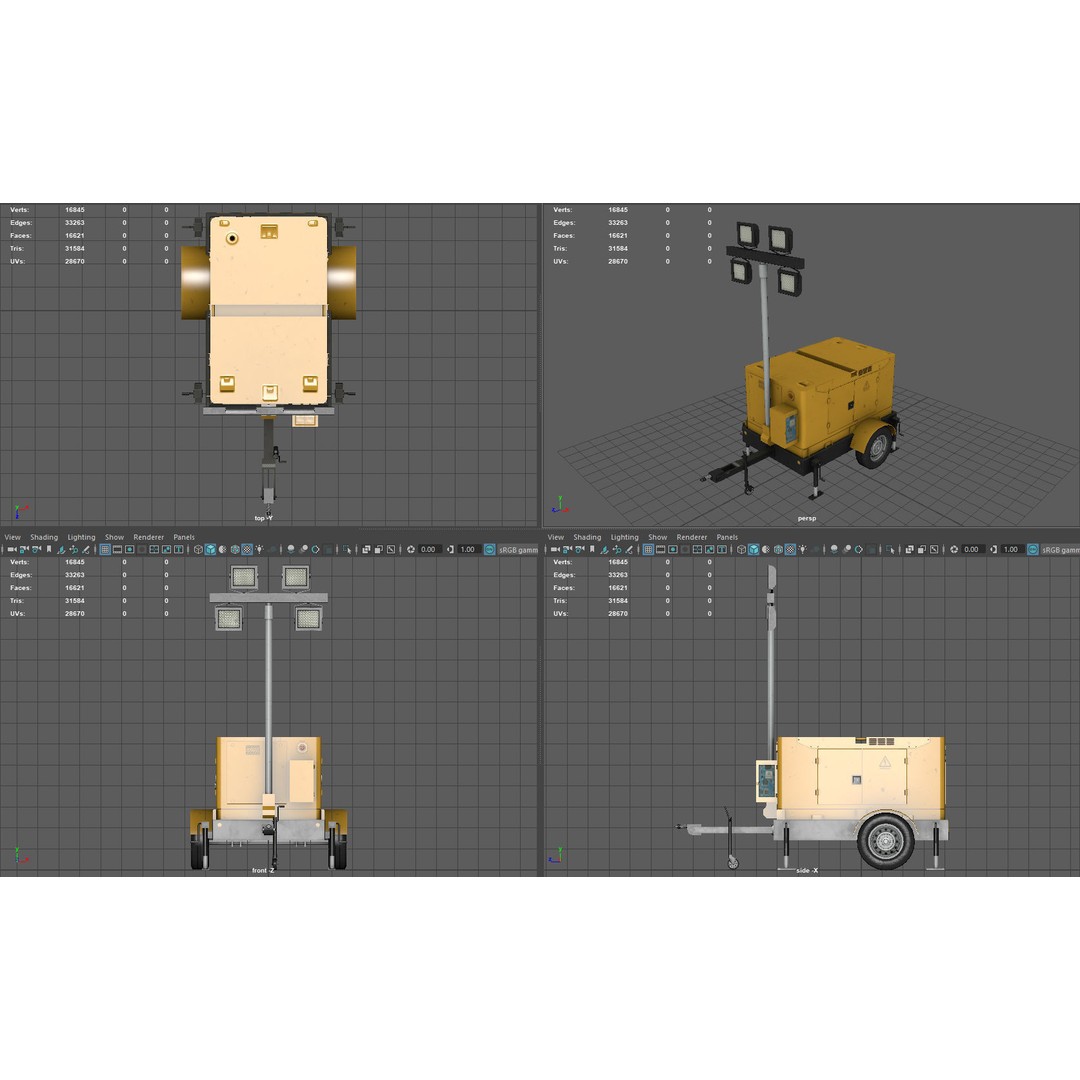Click Image Plane icon in side panel toolbar
This screenshot has width=1080, height=1080.
click(605, 549)
